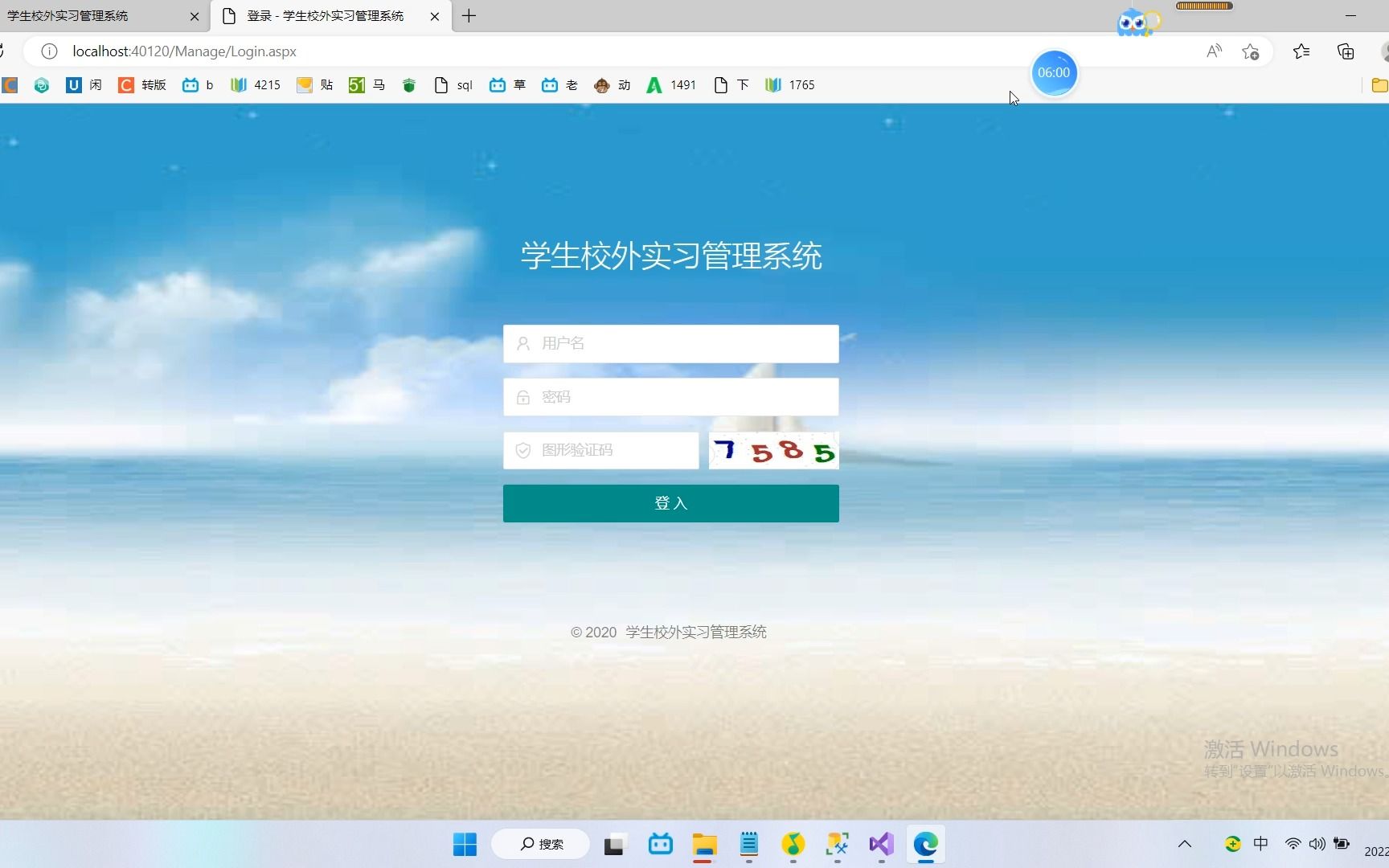Click the Windows Start button

[464, 845]
